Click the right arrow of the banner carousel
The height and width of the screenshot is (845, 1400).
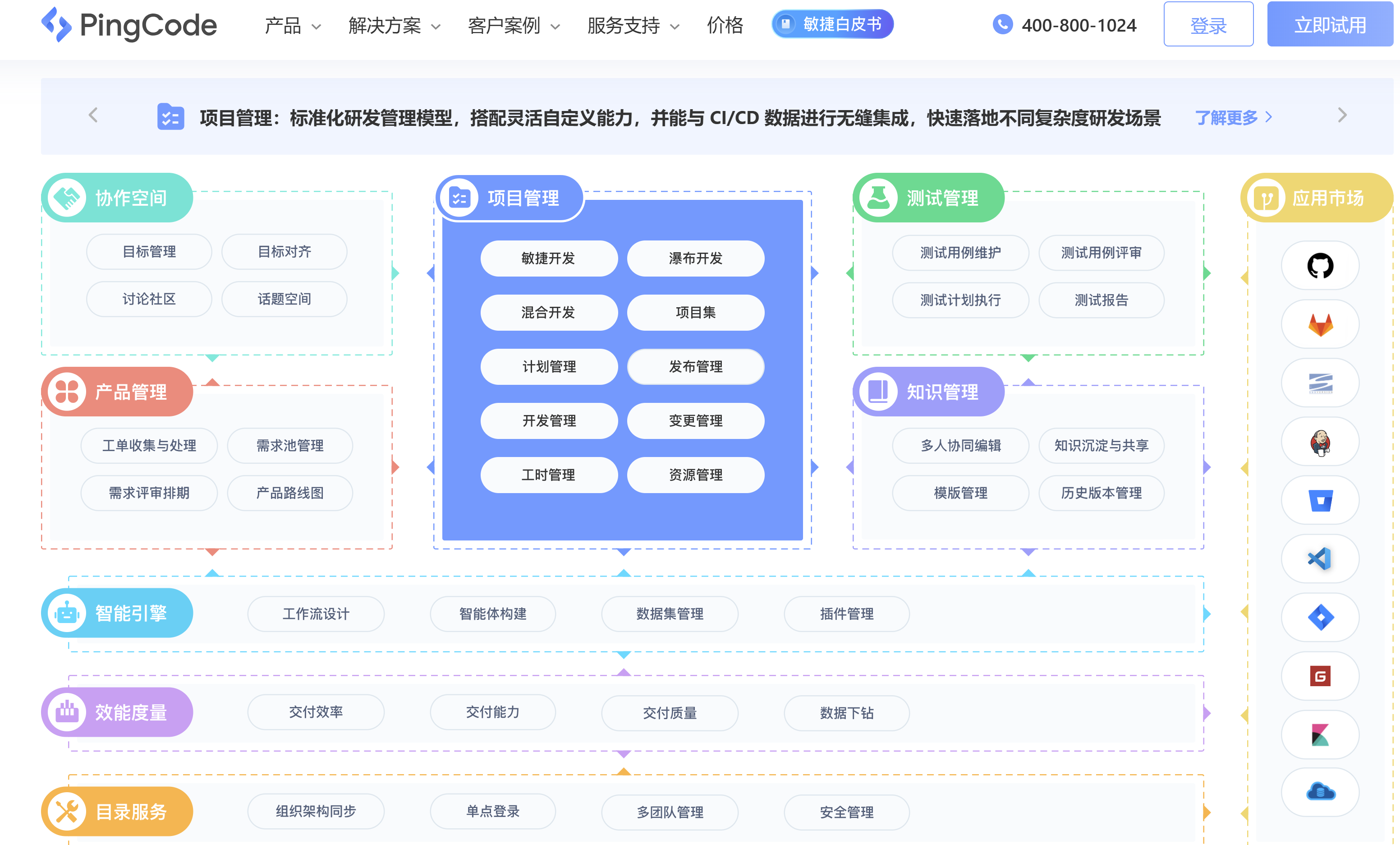pyautogui.click(x=1343, y=115)
